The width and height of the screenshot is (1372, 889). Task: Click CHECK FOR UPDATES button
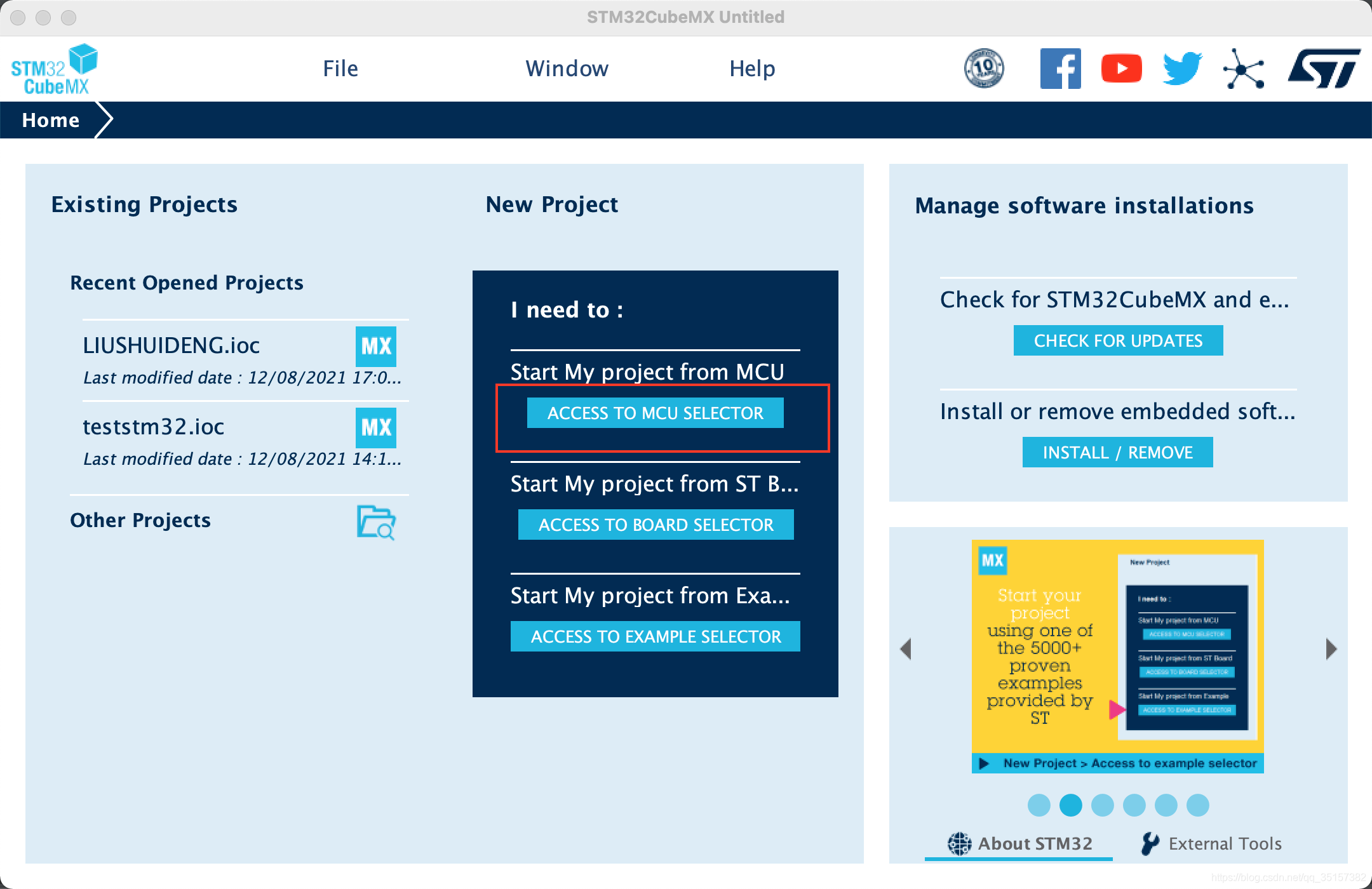[x=1118, y=340]
